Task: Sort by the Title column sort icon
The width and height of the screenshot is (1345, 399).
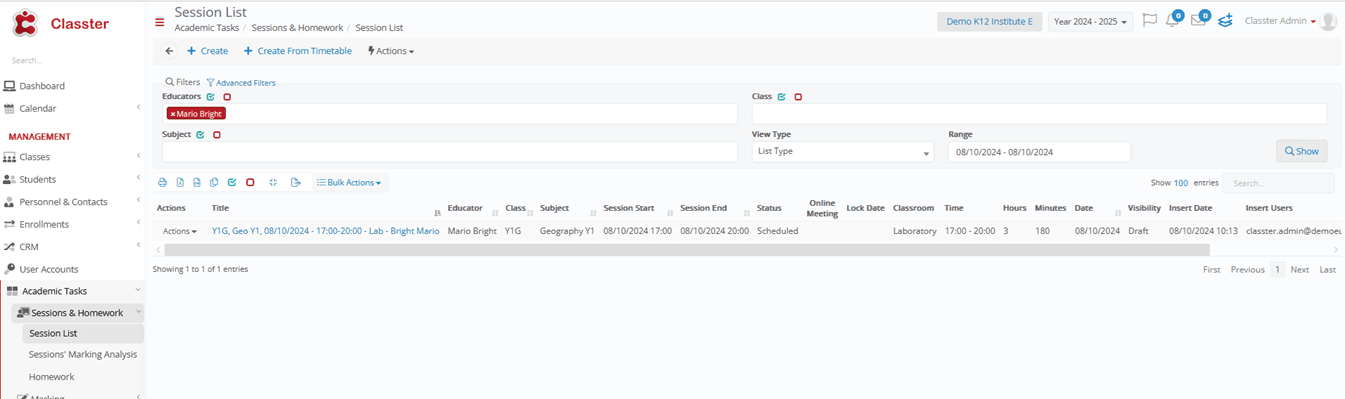Action: [x=437, y=213]
